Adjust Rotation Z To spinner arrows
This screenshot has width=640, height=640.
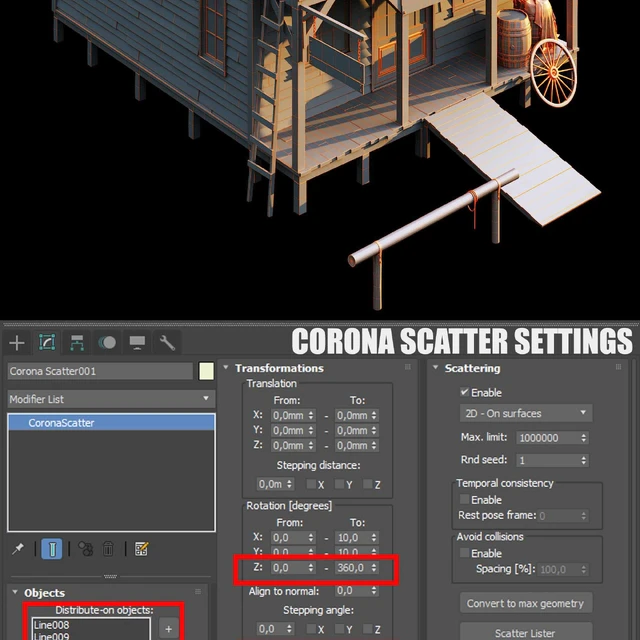374,568
